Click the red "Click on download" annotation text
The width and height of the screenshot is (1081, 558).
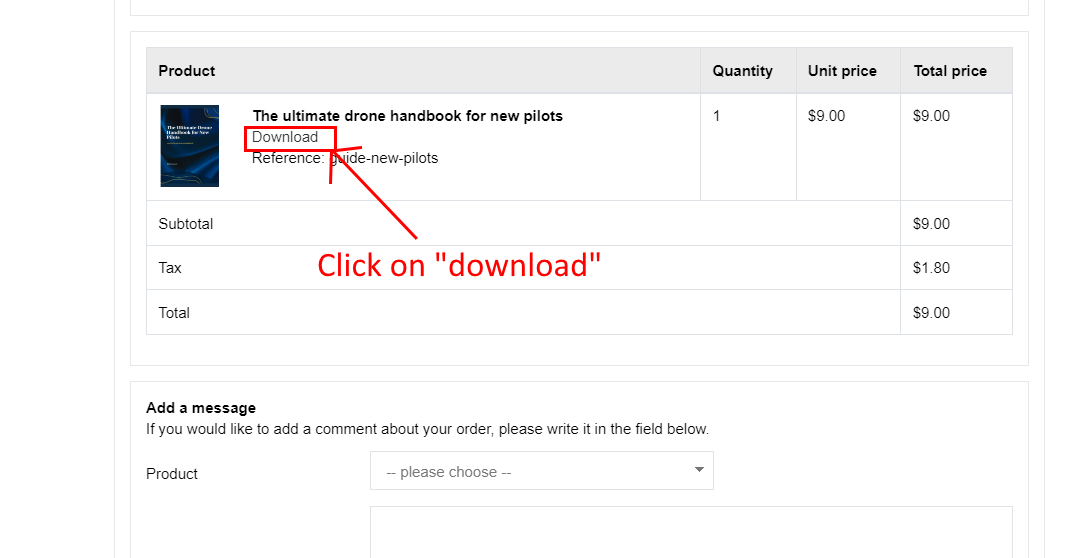459,266
